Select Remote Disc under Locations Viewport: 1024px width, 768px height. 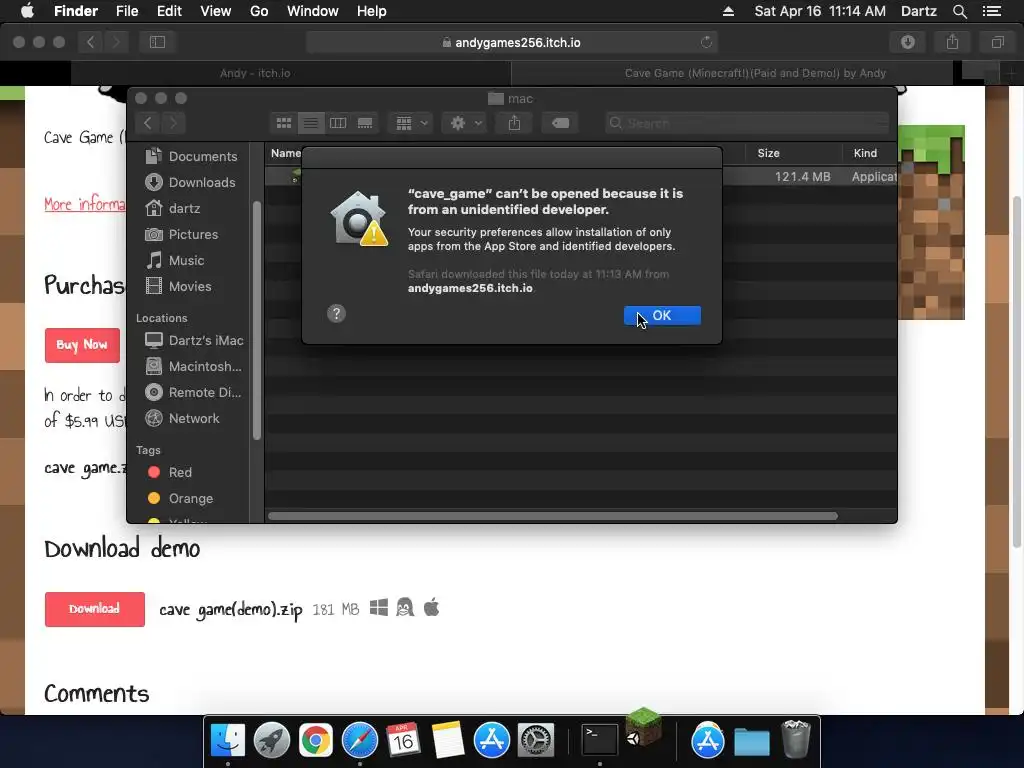click(x=194, y=392)
